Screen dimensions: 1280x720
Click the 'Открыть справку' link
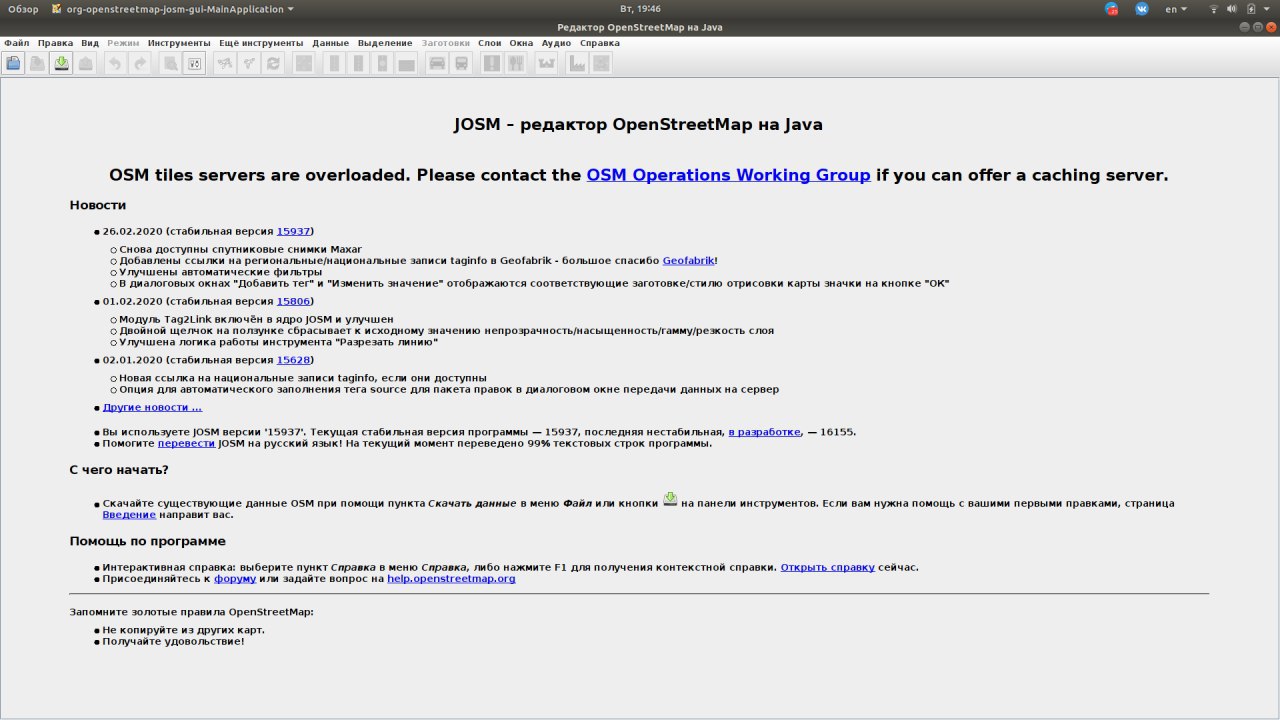pyautogui.click(x=827, y=567)
